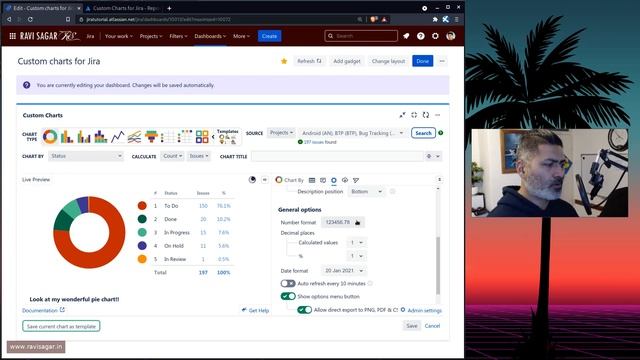Click the dark mode preview icon
The image size is (640, 360).
pyautogui.click(x=252, y=180)
